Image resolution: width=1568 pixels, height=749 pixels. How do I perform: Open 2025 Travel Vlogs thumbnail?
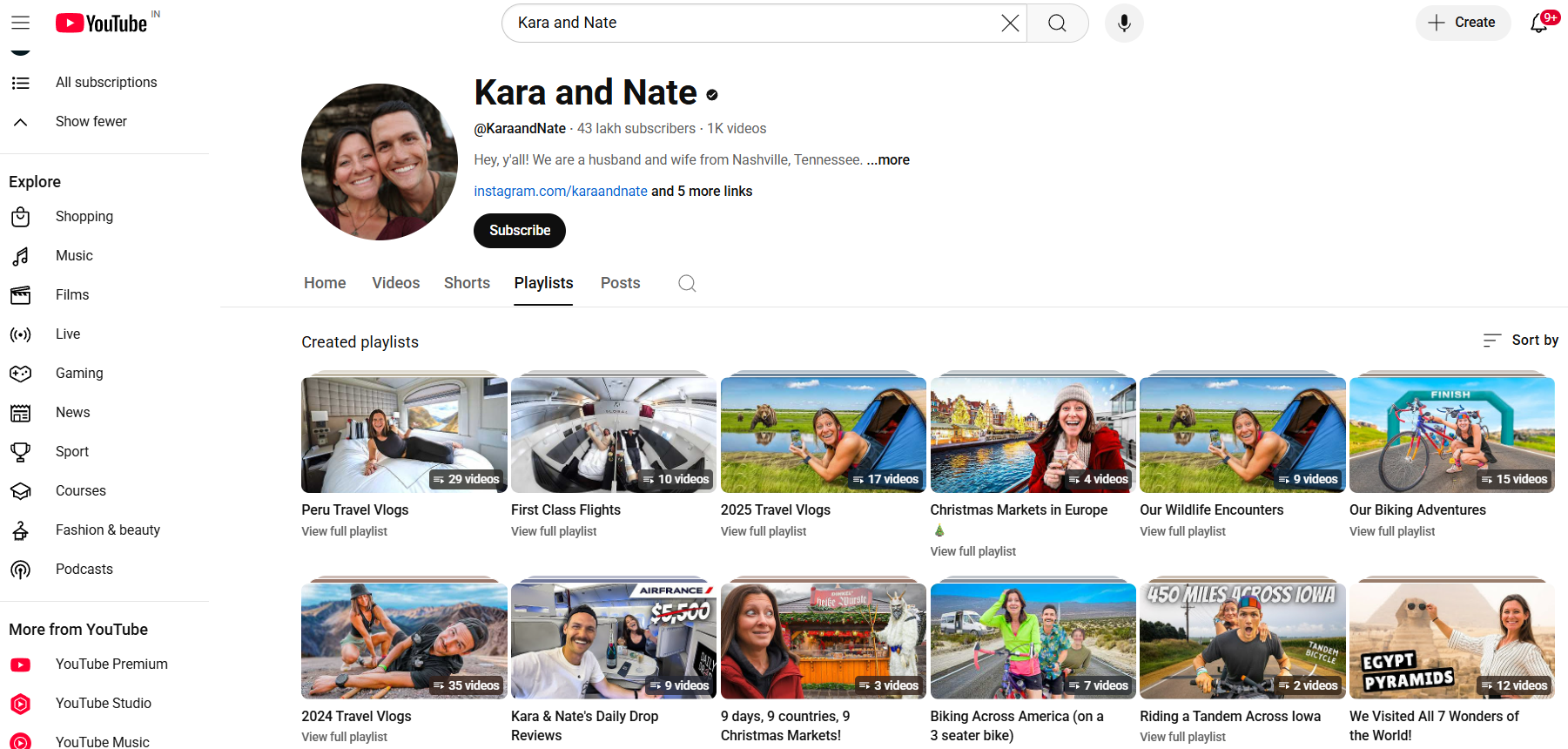coord(824,435)
